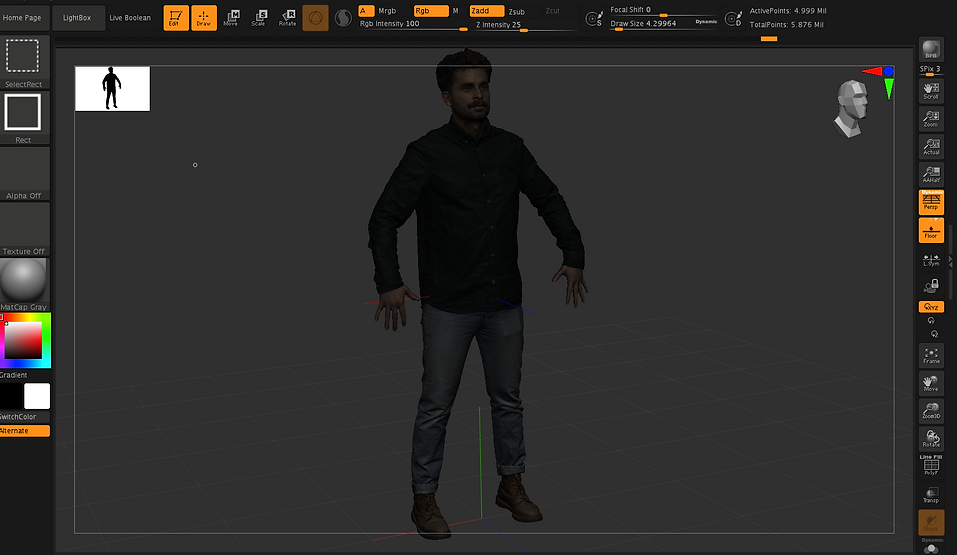Toggle the Xyz rotation mode button
The width and height of the screenshot is (957, 555).
(931, 307)
